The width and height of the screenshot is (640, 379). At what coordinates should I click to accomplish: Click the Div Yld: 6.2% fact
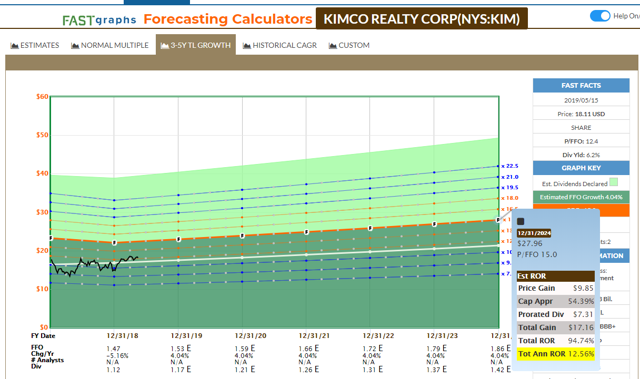point(581,155)
